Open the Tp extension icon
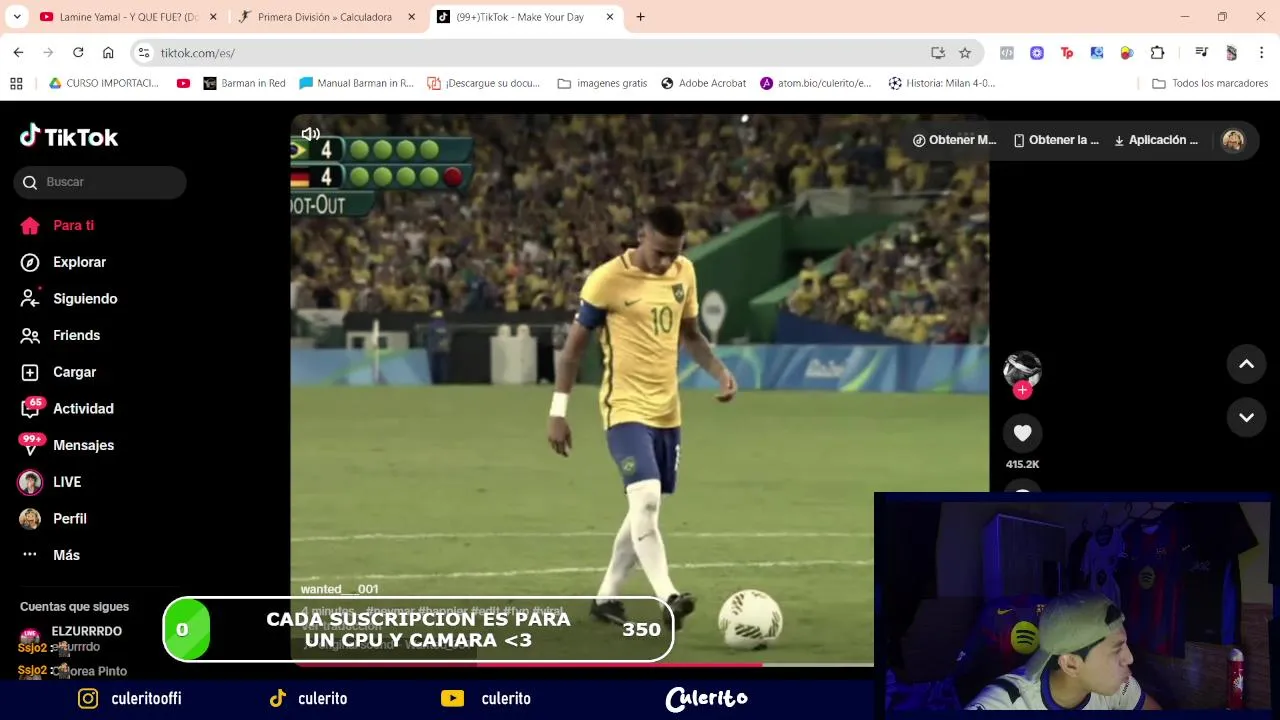The height and width of the screenshot is (720, 1280). click(1067, 52)
